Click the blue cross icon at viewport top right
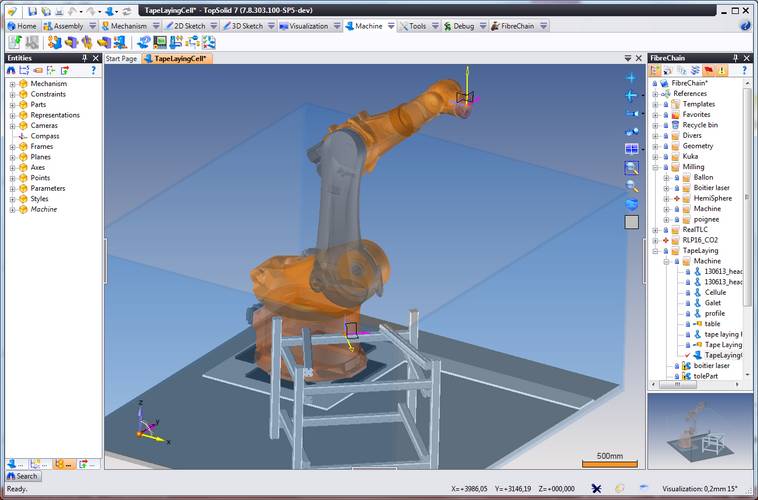 [631, 78]
